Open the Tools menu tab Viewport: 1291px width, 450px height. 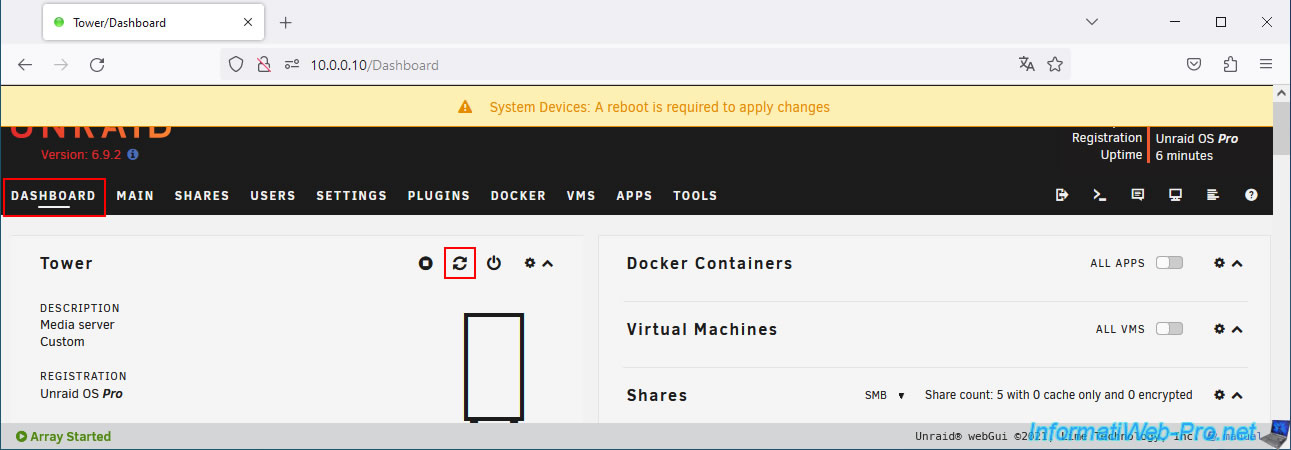click(695, 196)
